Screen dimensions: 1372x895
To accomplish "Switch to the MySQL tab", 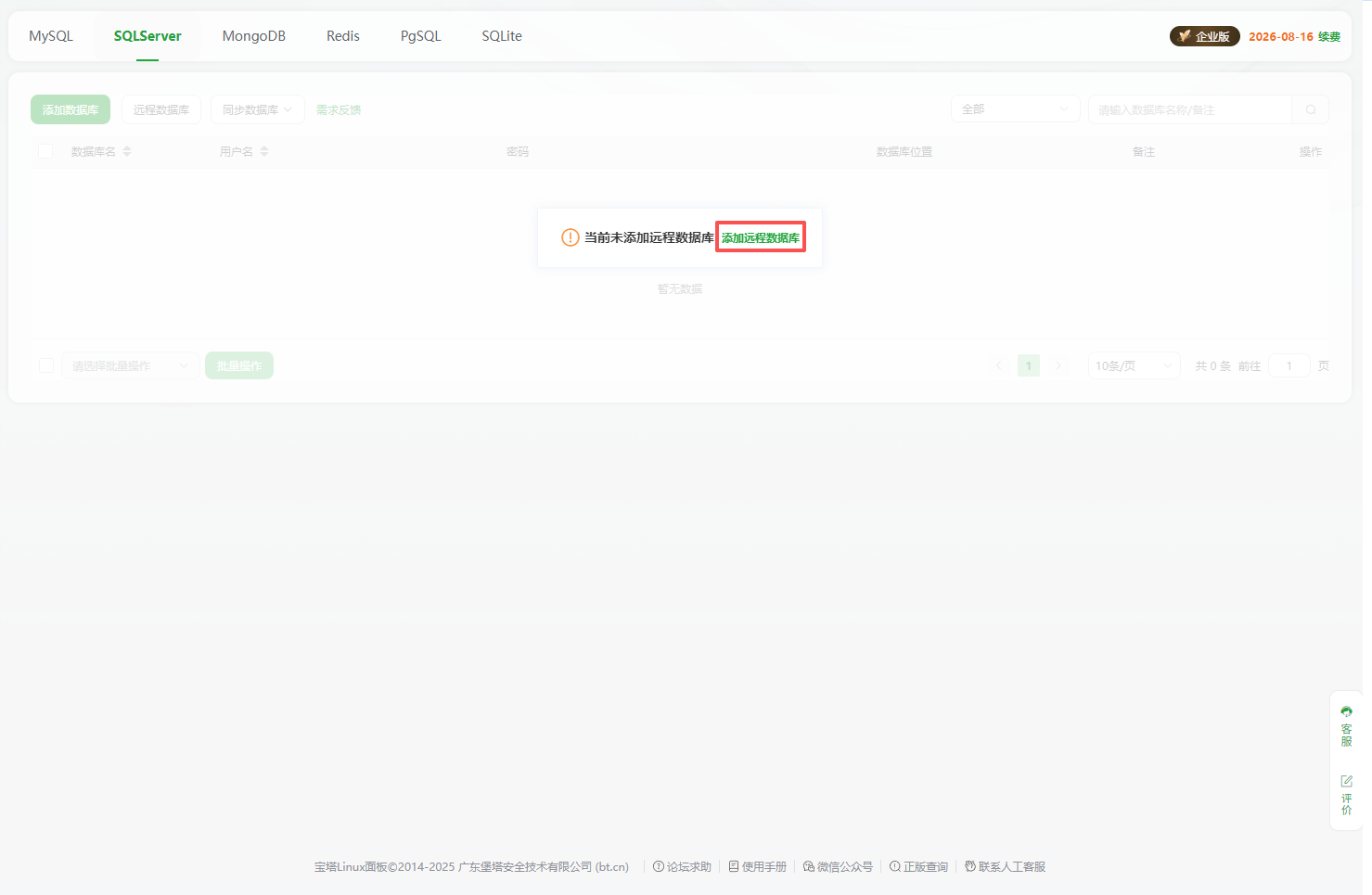I will [x=51, y=36].
